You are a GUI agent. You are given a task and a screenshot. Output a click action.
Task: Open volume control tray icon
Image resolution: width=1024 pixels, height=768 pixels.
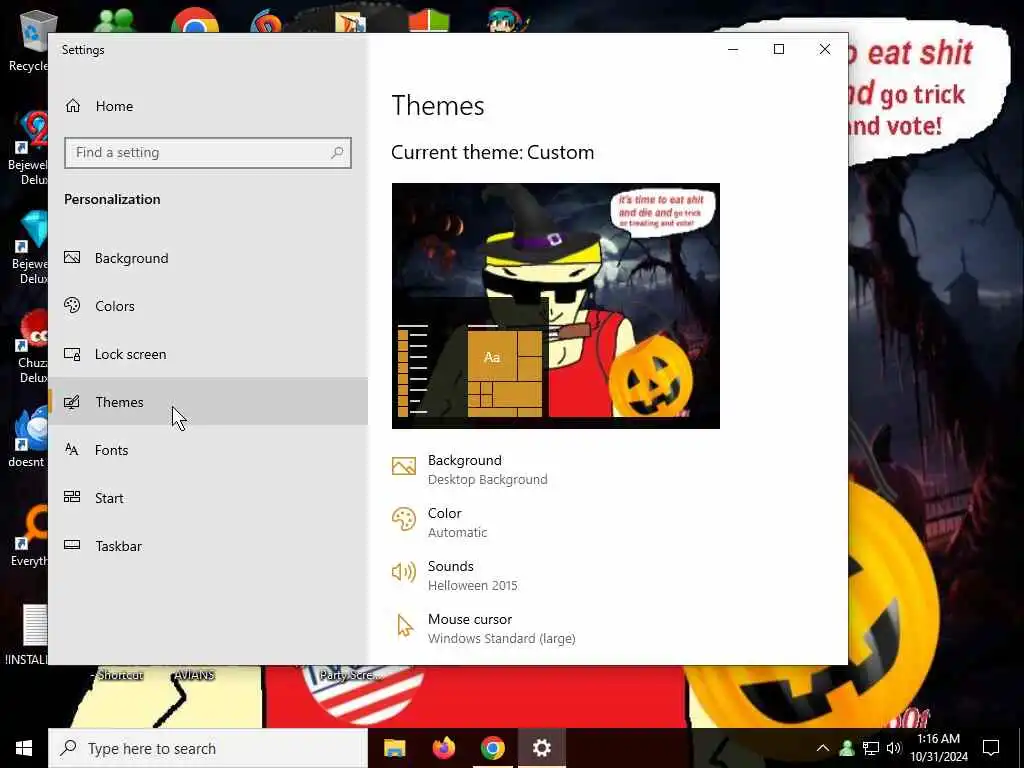tap(894, 748)
